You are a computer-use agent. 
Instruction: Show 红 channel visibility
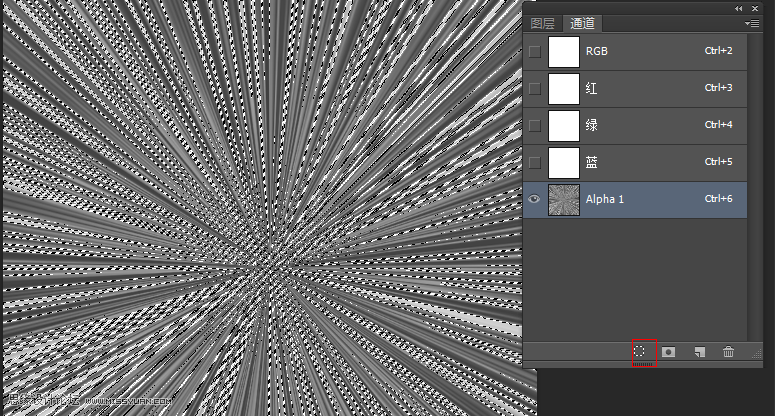click(x=535, y=88)
